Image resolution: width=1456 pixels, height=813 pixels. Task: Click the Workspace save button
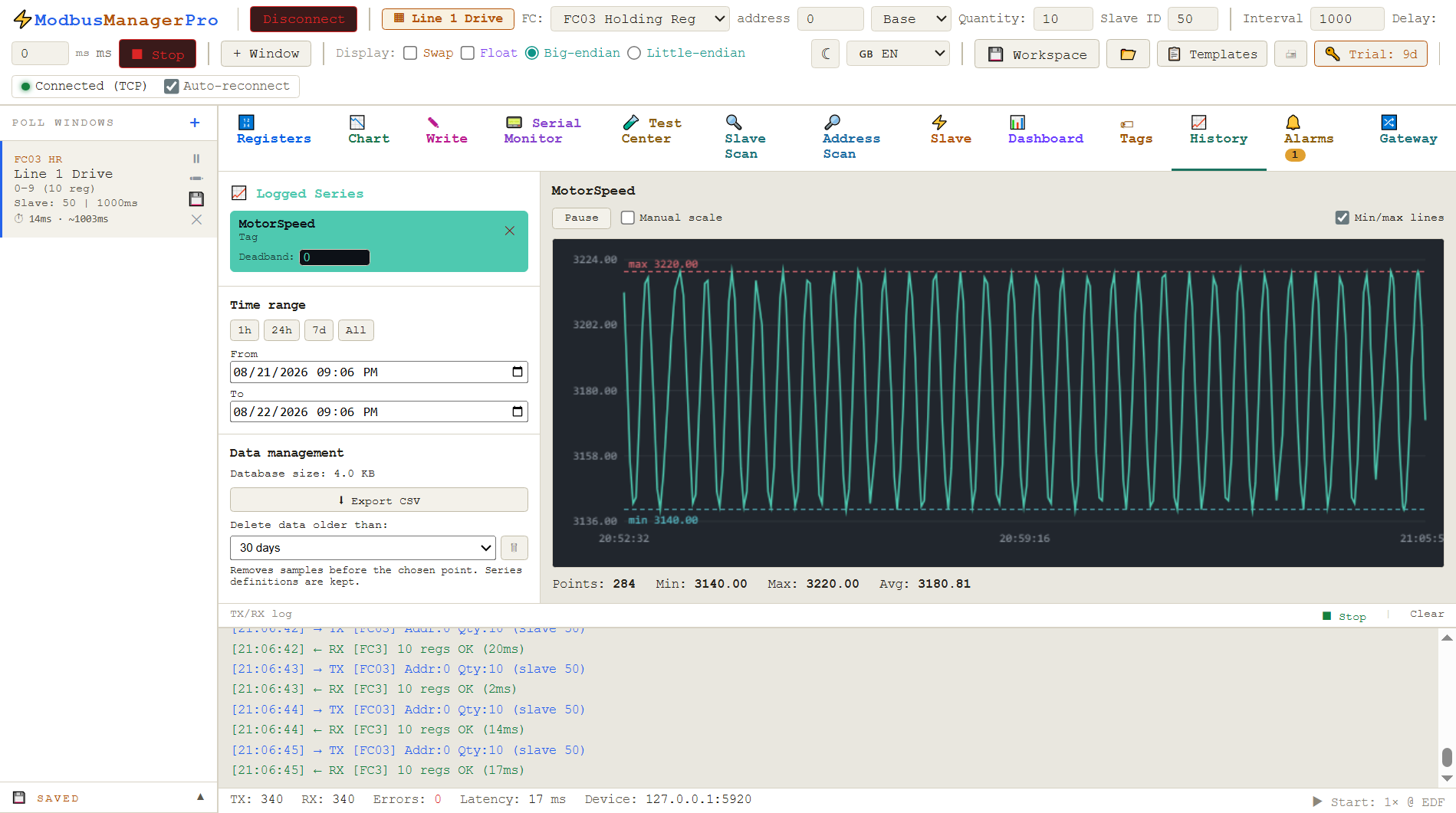[1037, 54]
